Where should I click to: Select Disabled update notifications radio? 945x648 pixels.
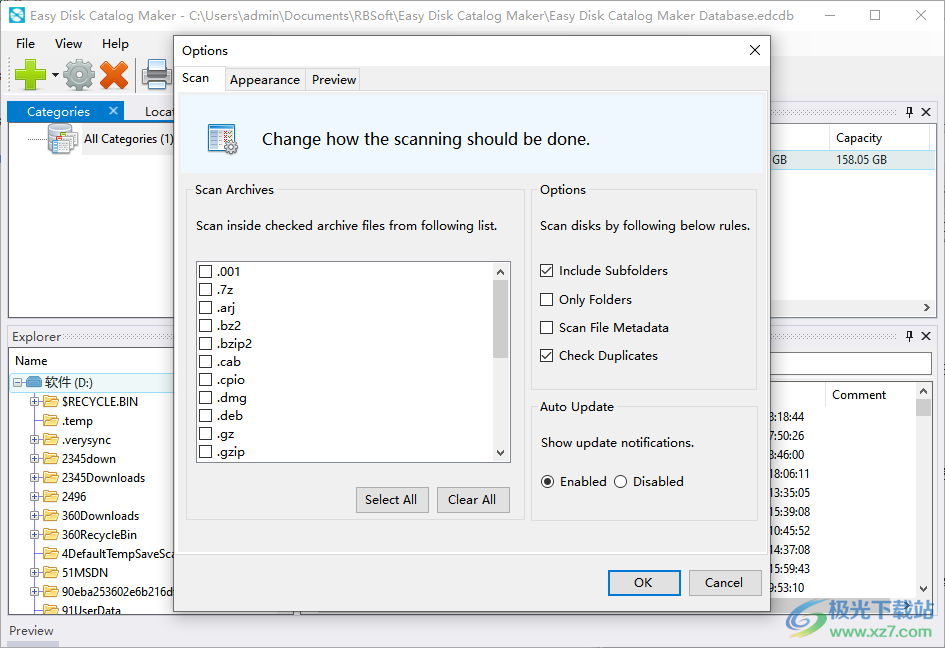click(621, 482)
